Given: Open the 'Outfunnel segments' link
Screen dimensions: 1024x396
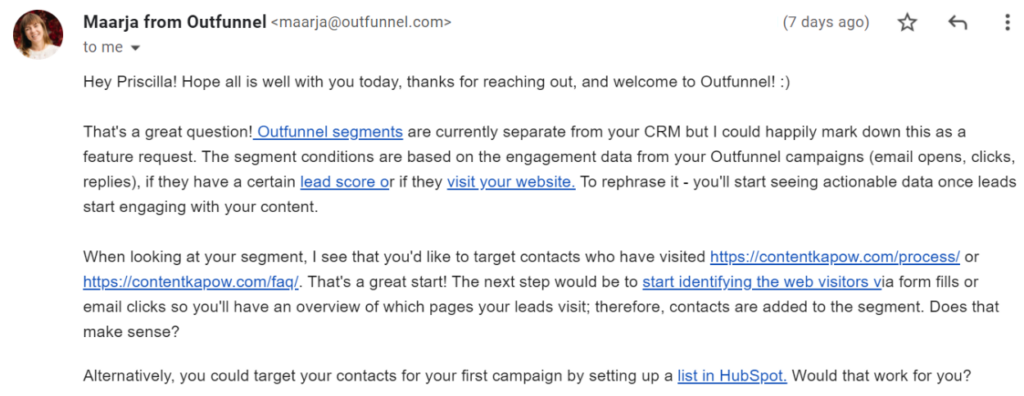Looking at the screenshot, I should coord(328,131).
